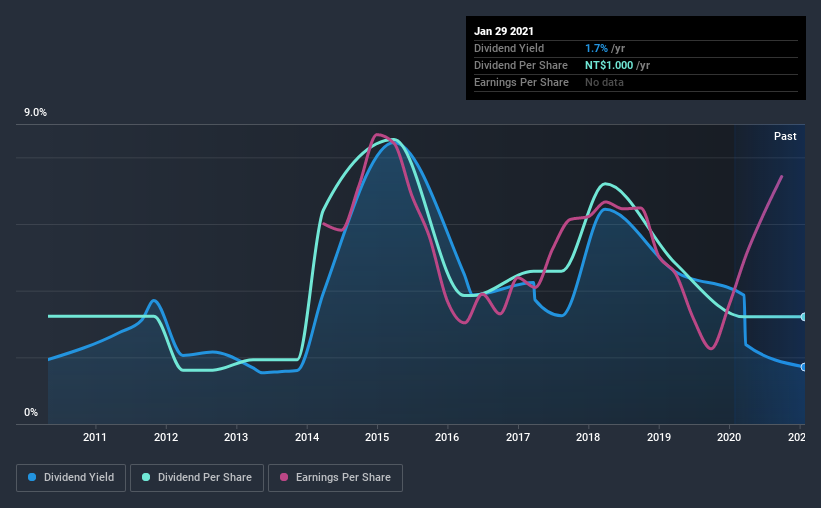Click the NT$1.000 dividend per share value

click(609, 65)
